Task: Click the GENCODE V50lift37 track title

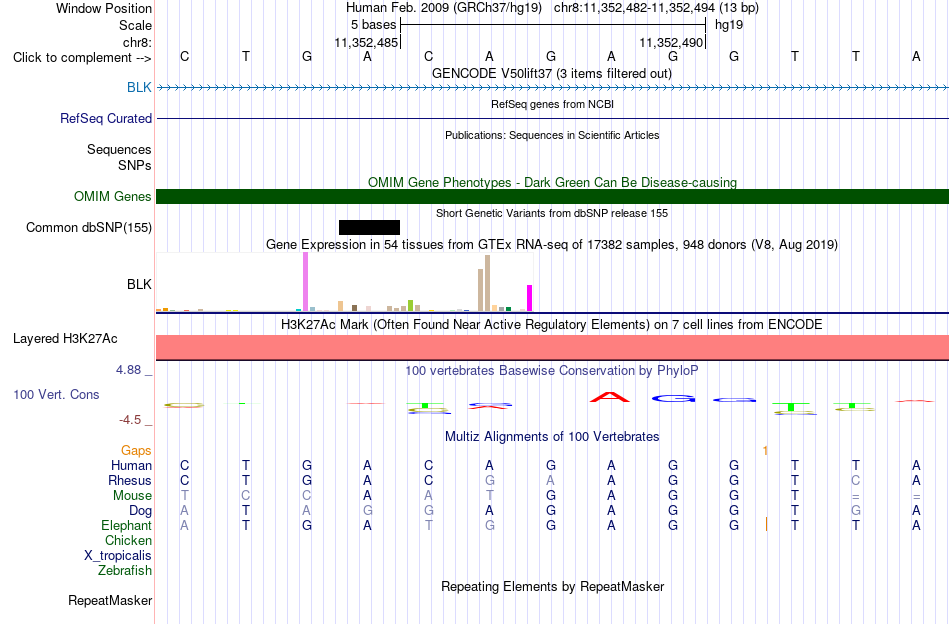Action: click(552, 73)
